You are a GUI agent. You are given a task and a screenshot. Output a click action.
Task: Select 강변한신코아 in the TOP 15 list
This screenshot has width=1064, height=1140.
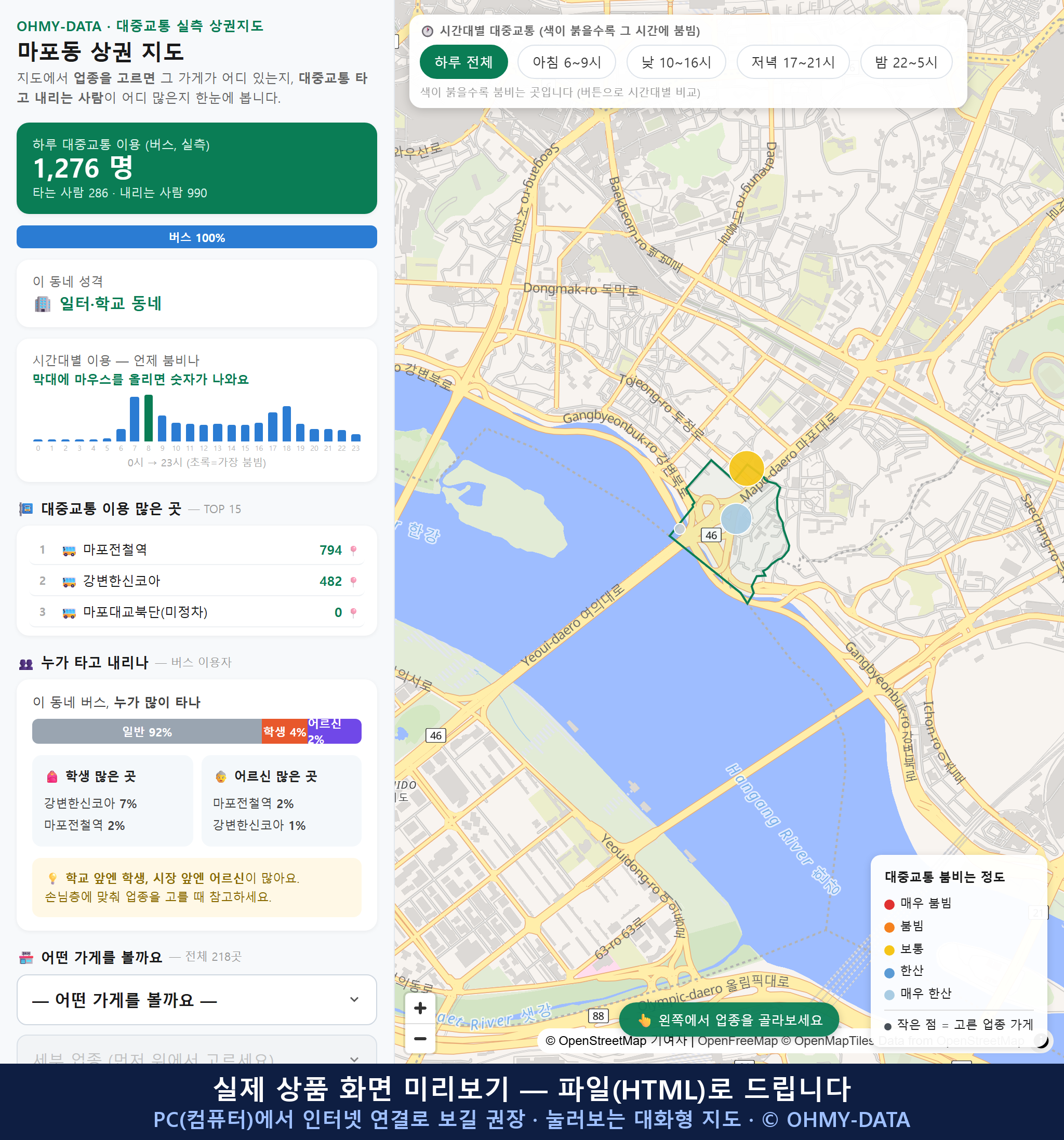[197, 581]
